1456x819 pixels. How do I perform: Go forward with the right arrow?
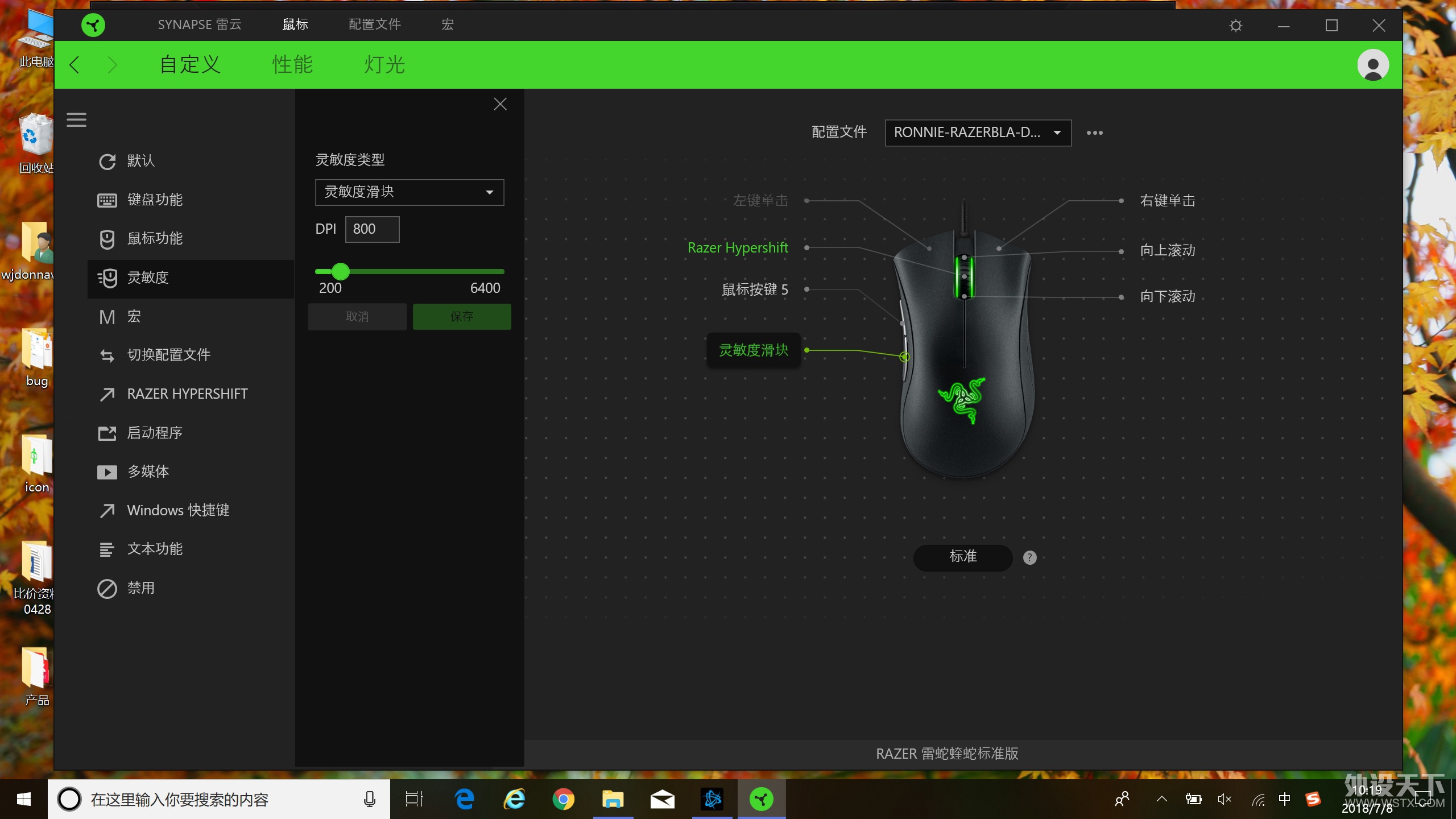[112, 65]
